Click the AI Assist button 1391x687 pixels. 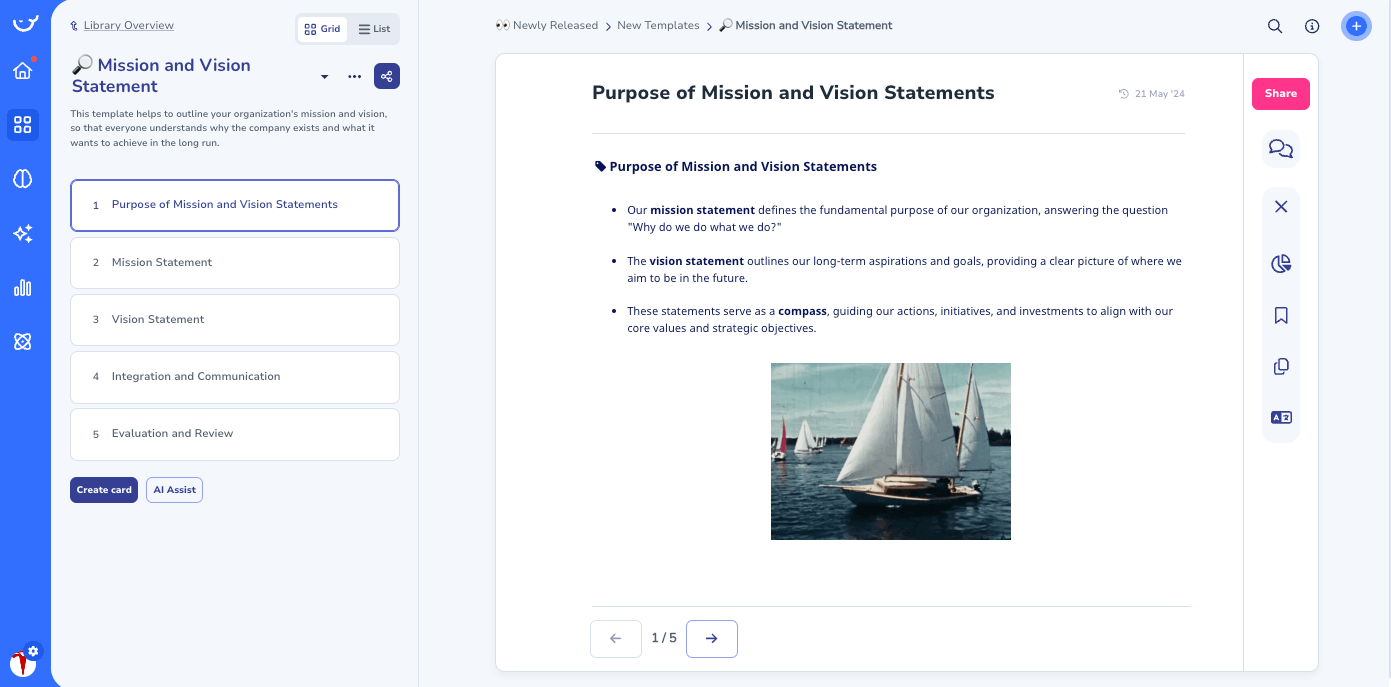click(174, 490)
